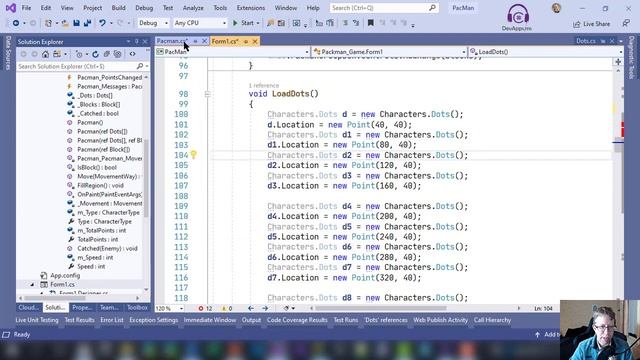Open the Output window tab
640x360 pixels.
[251, 320]
